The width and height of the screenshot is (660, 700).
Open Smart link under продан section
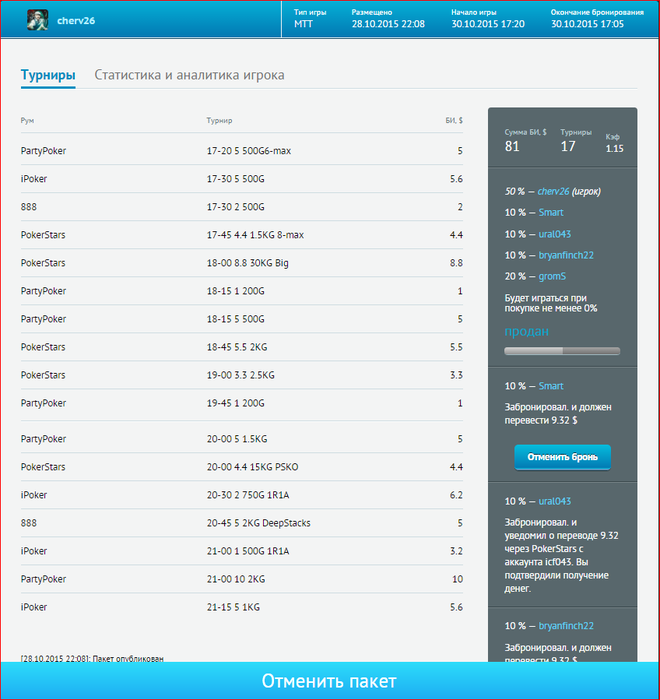tap(551, 386)
